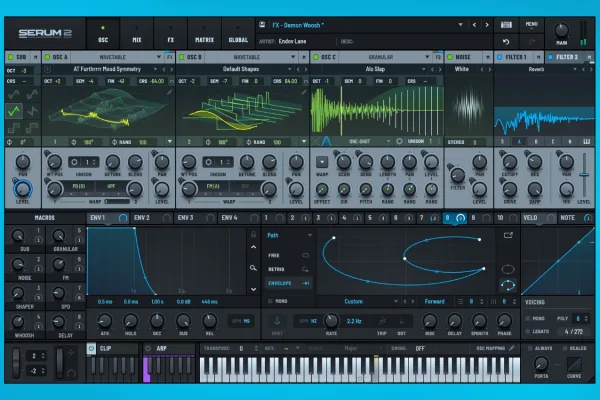Screen dimensions: 600x400
Task: Click the POLY voice count stepper
Action: click(586, 318)
